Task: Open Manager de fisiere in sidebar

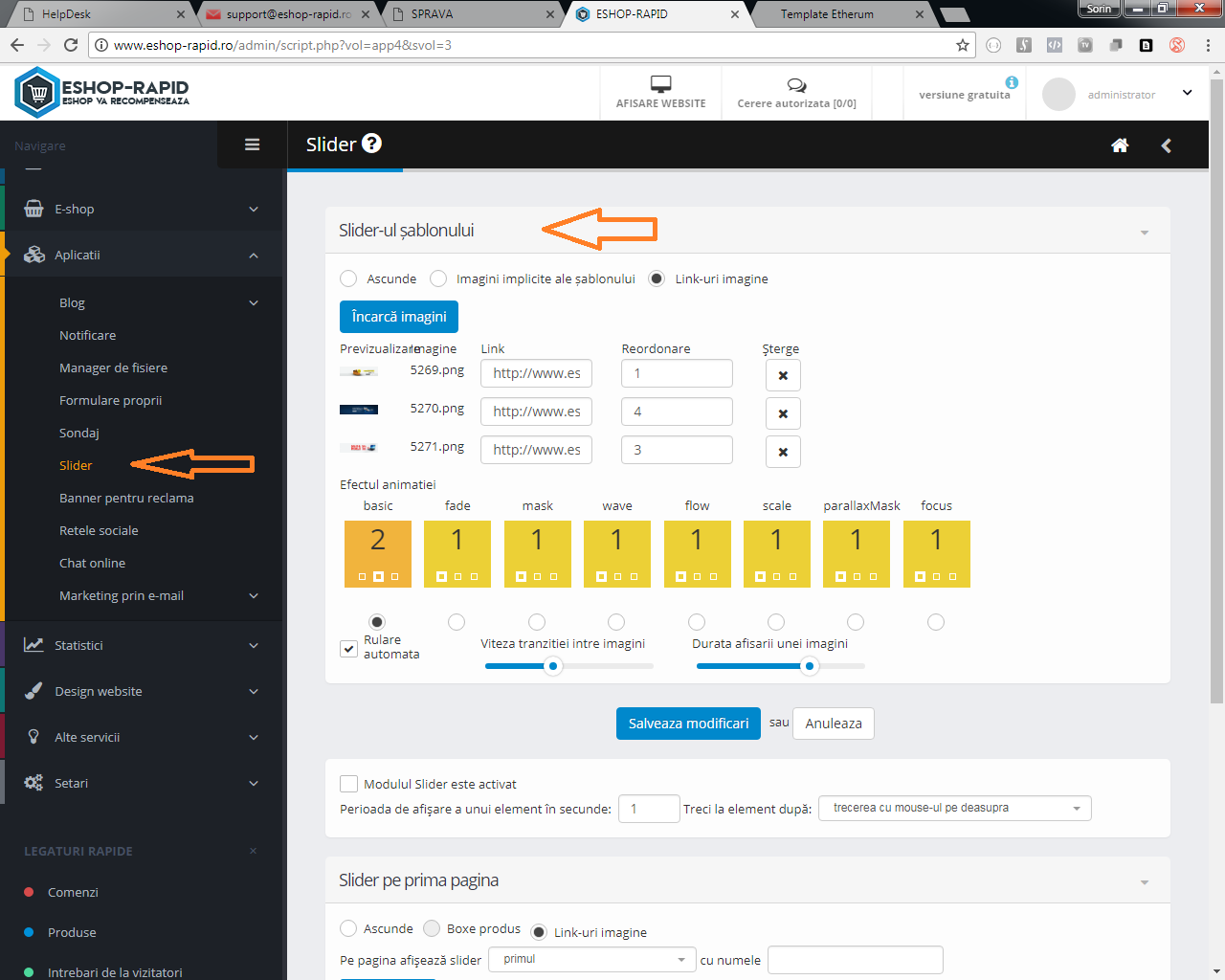Action: pyautogui.click(x=113, y=367)
